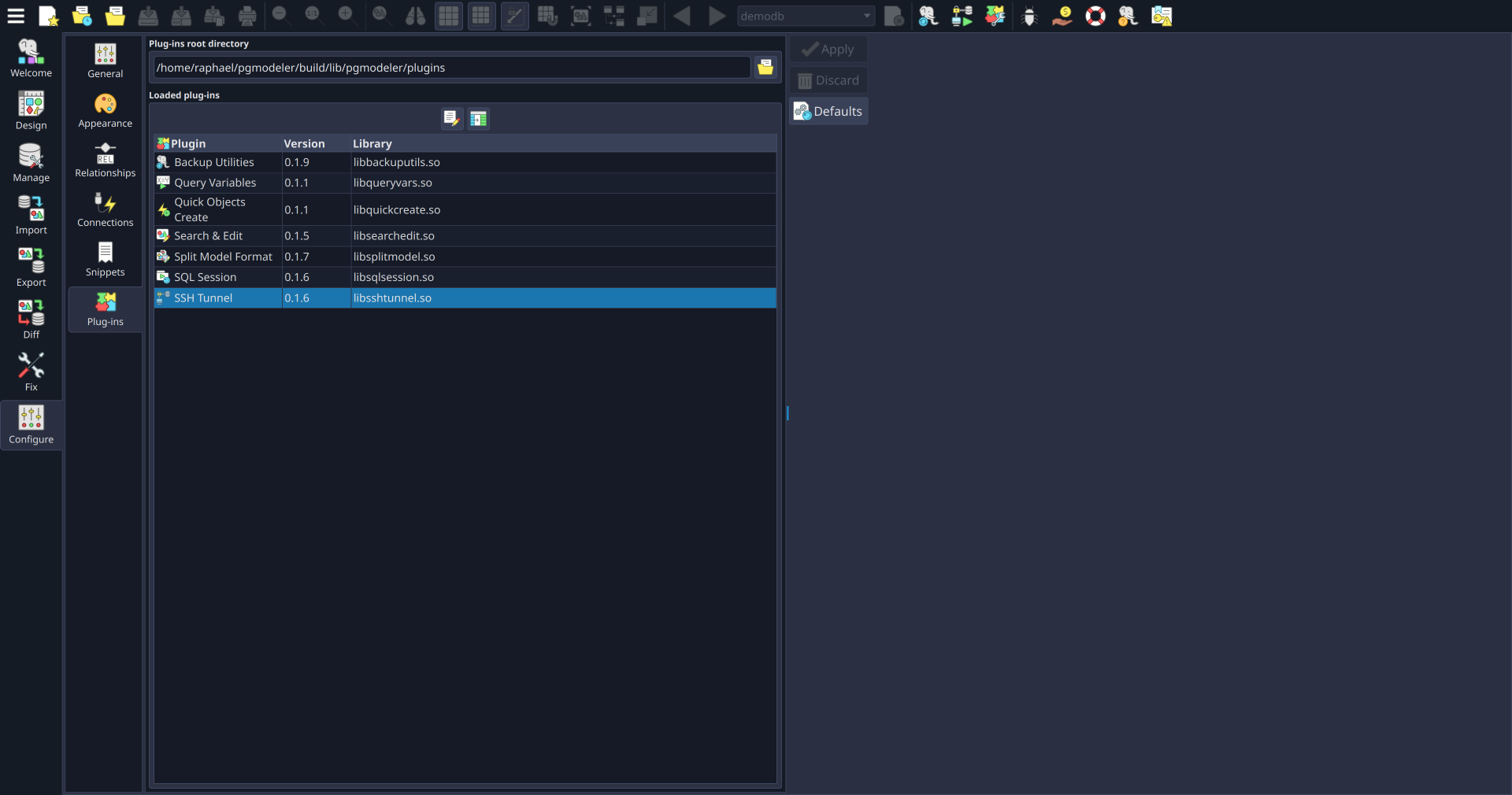Viewport: 1512px width, 795px height.
Task: Open the demodb database dropdown
Action: (x=805, y=16)
